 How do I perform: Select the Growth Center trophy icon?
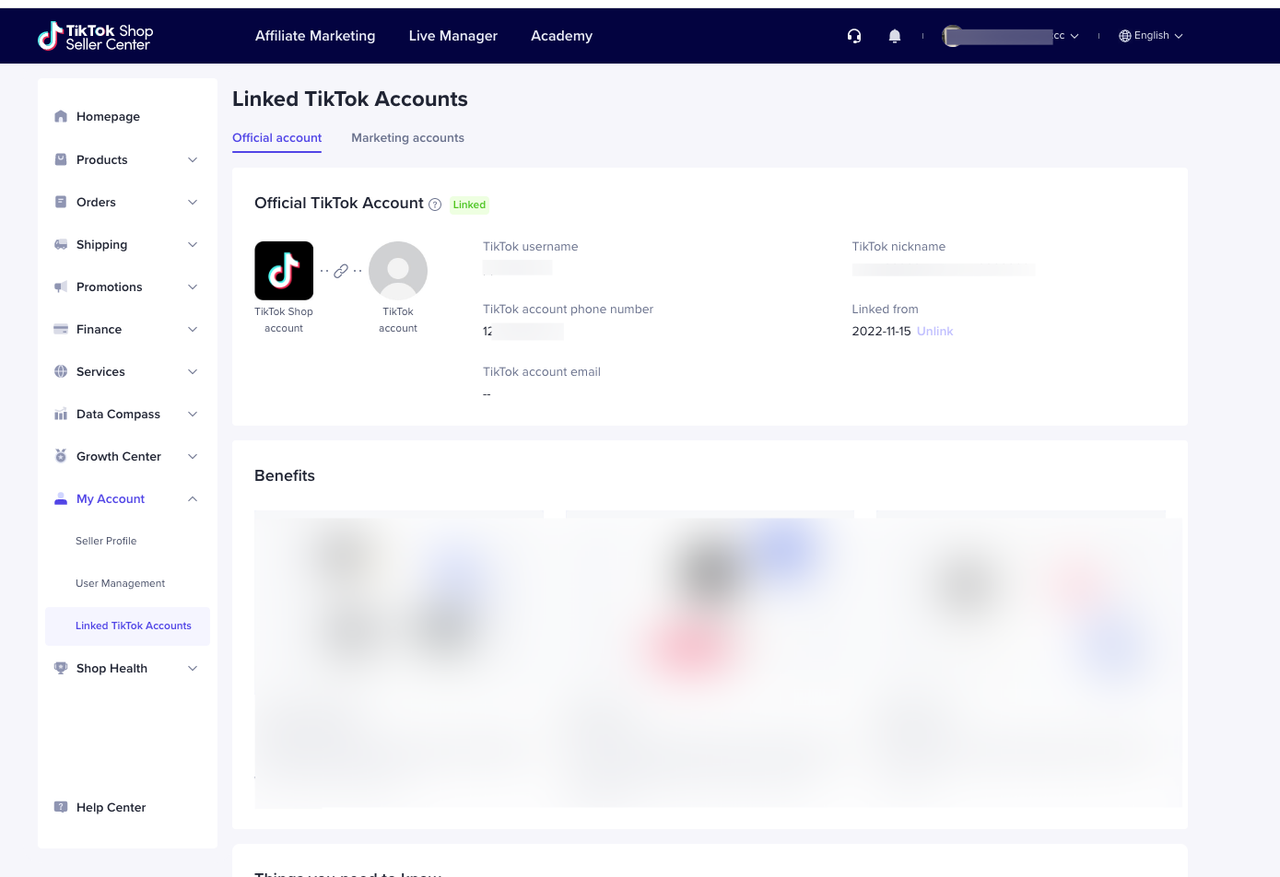[60, 456]
